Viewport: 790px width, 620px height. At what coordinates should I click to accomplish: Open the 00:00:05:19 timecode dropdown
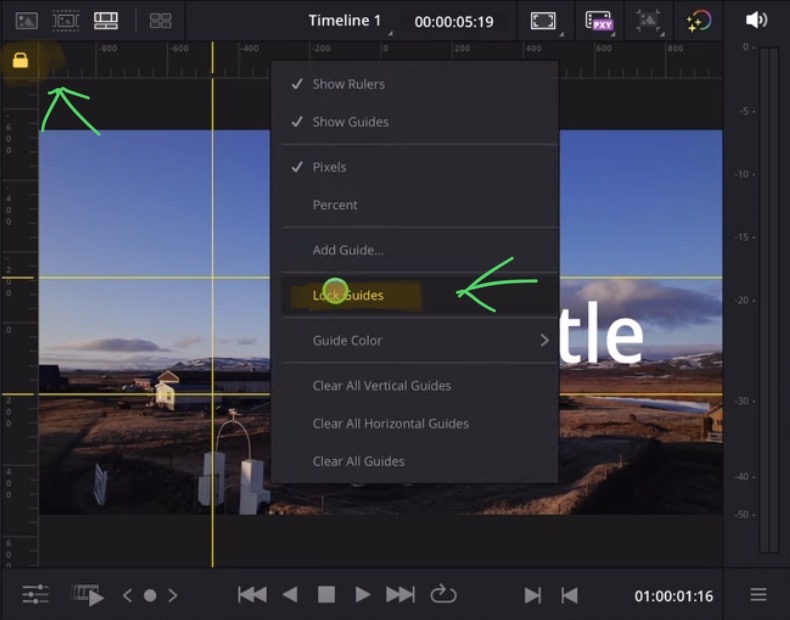[455, 21]
